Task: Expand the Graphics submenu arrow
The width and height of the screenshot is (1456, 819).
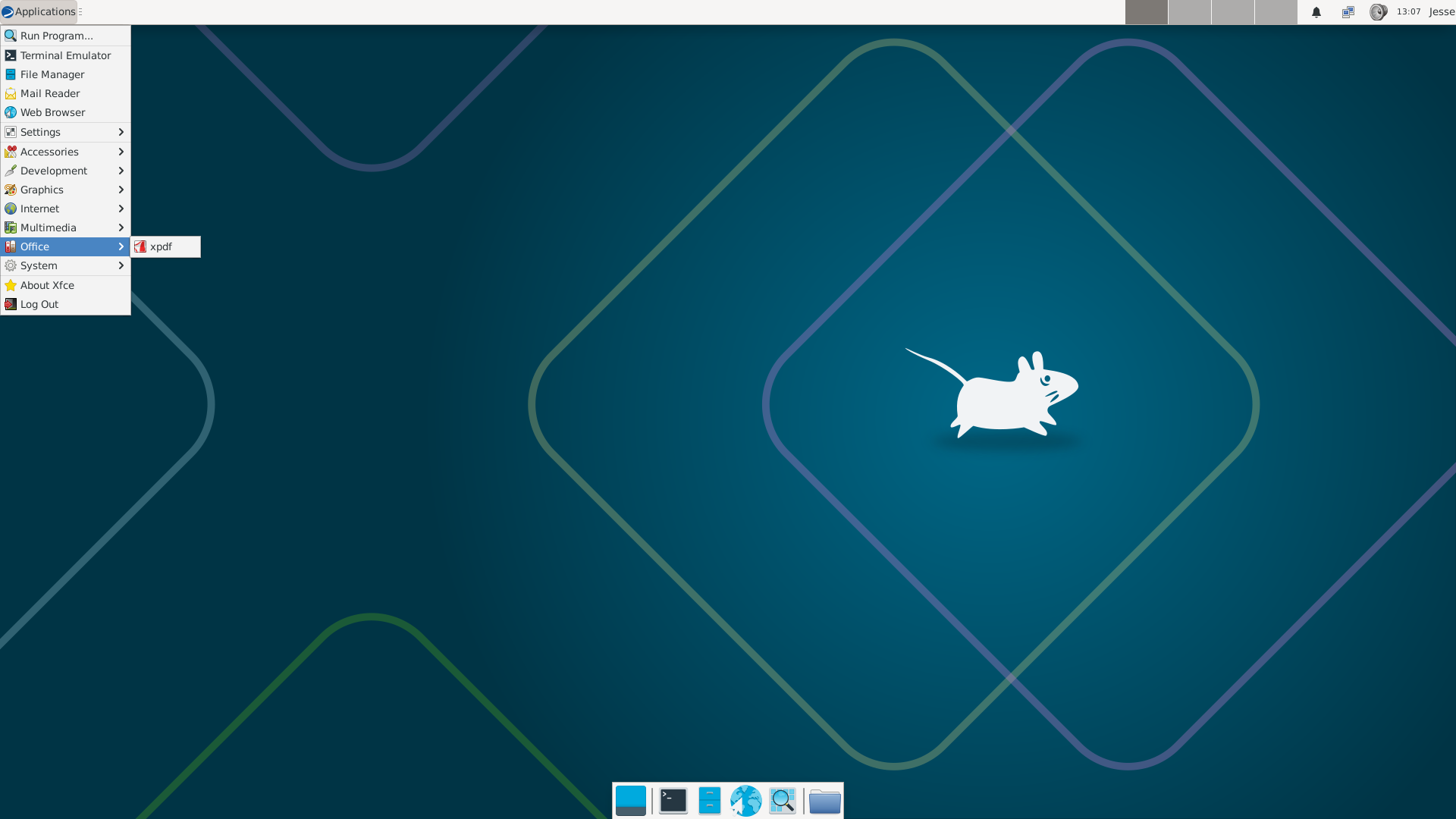Action: point(121,190)
